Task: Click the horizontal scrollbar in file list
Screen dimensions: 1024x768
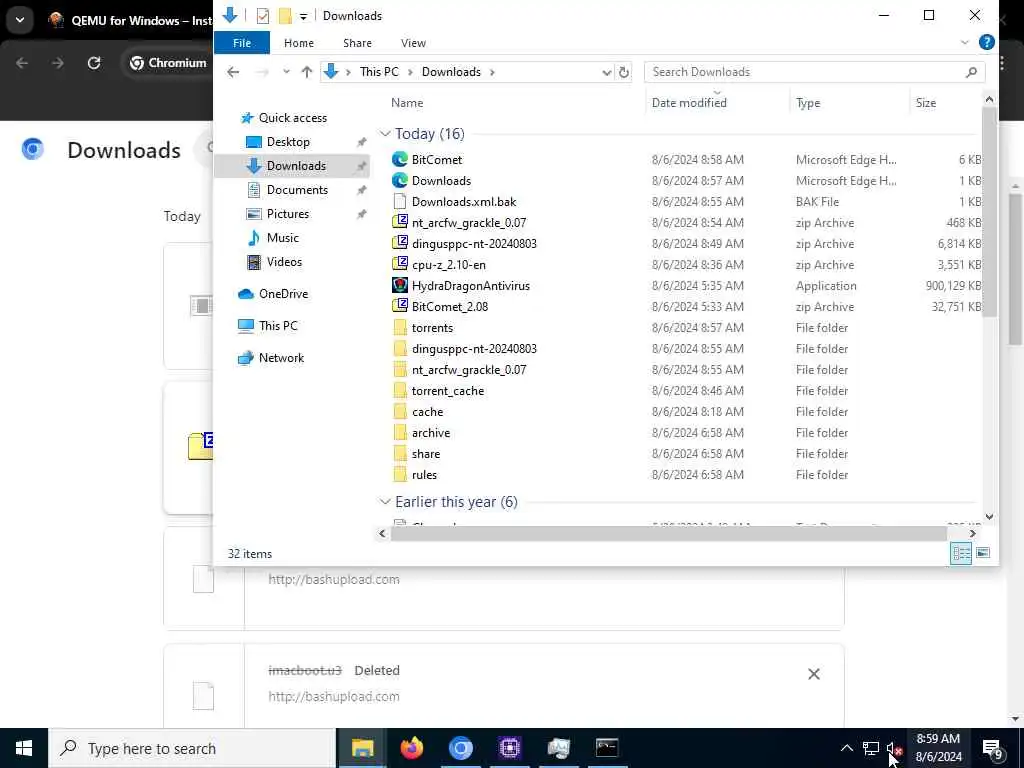Action: (669, 534)
